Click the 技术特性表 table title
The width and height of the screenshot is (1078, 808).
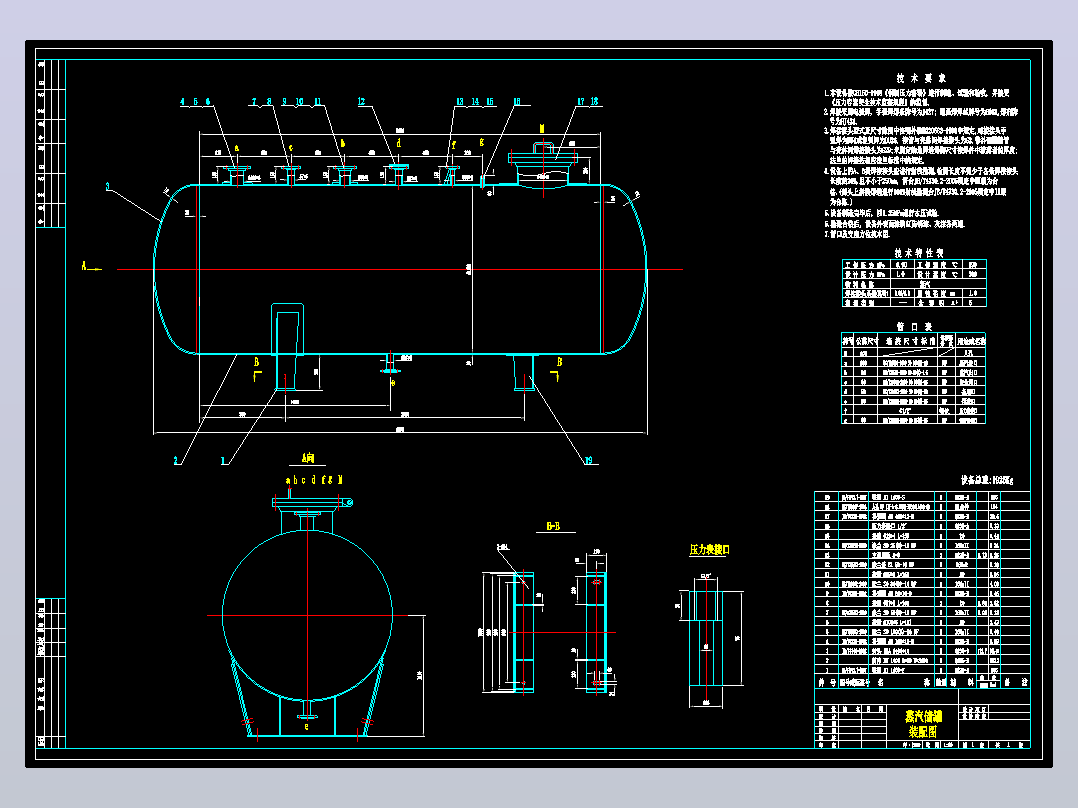[x=918, y=253]
